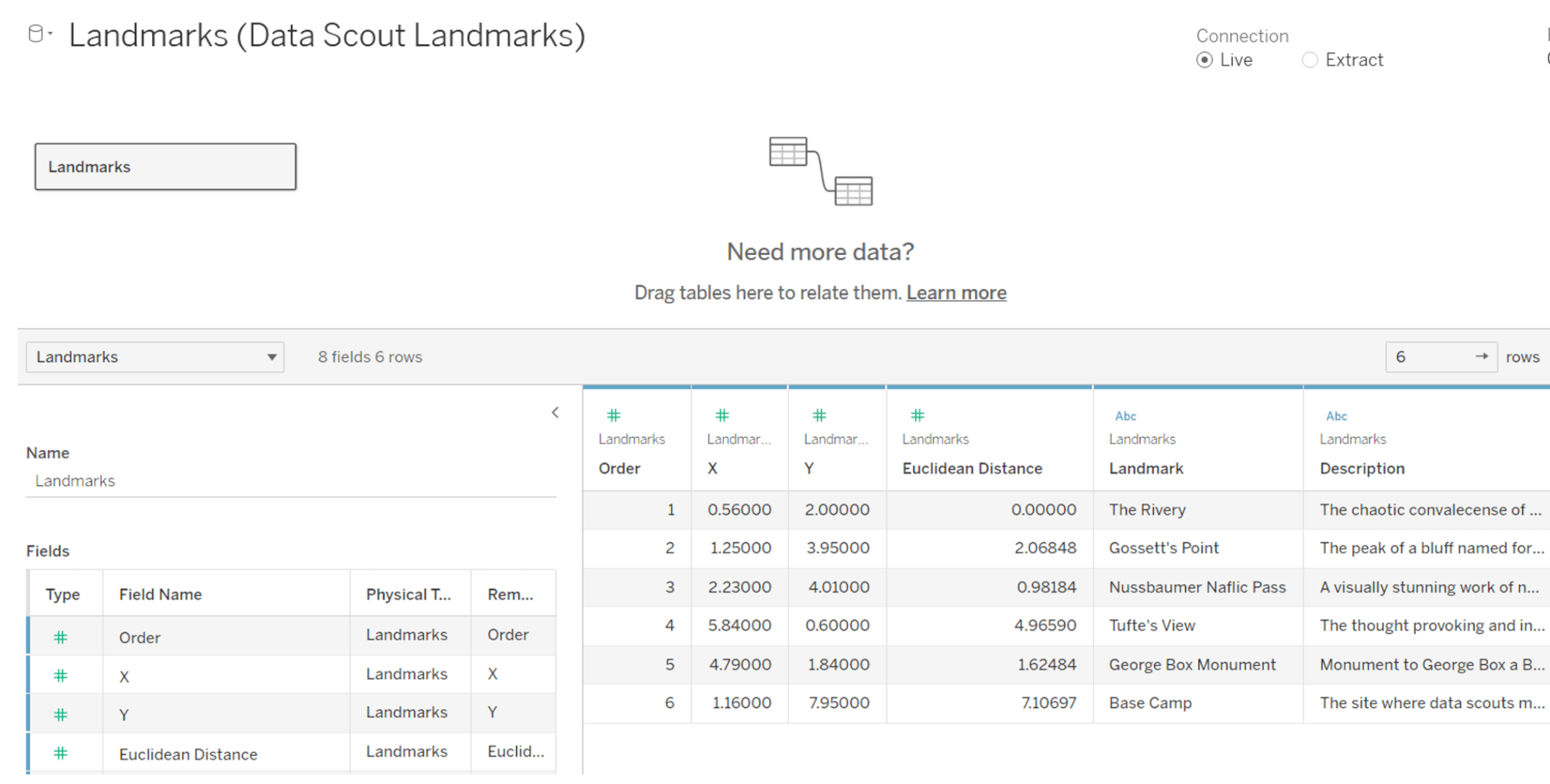
Task: Select the Live connection radio button
Action: [x=1205, y=60]
